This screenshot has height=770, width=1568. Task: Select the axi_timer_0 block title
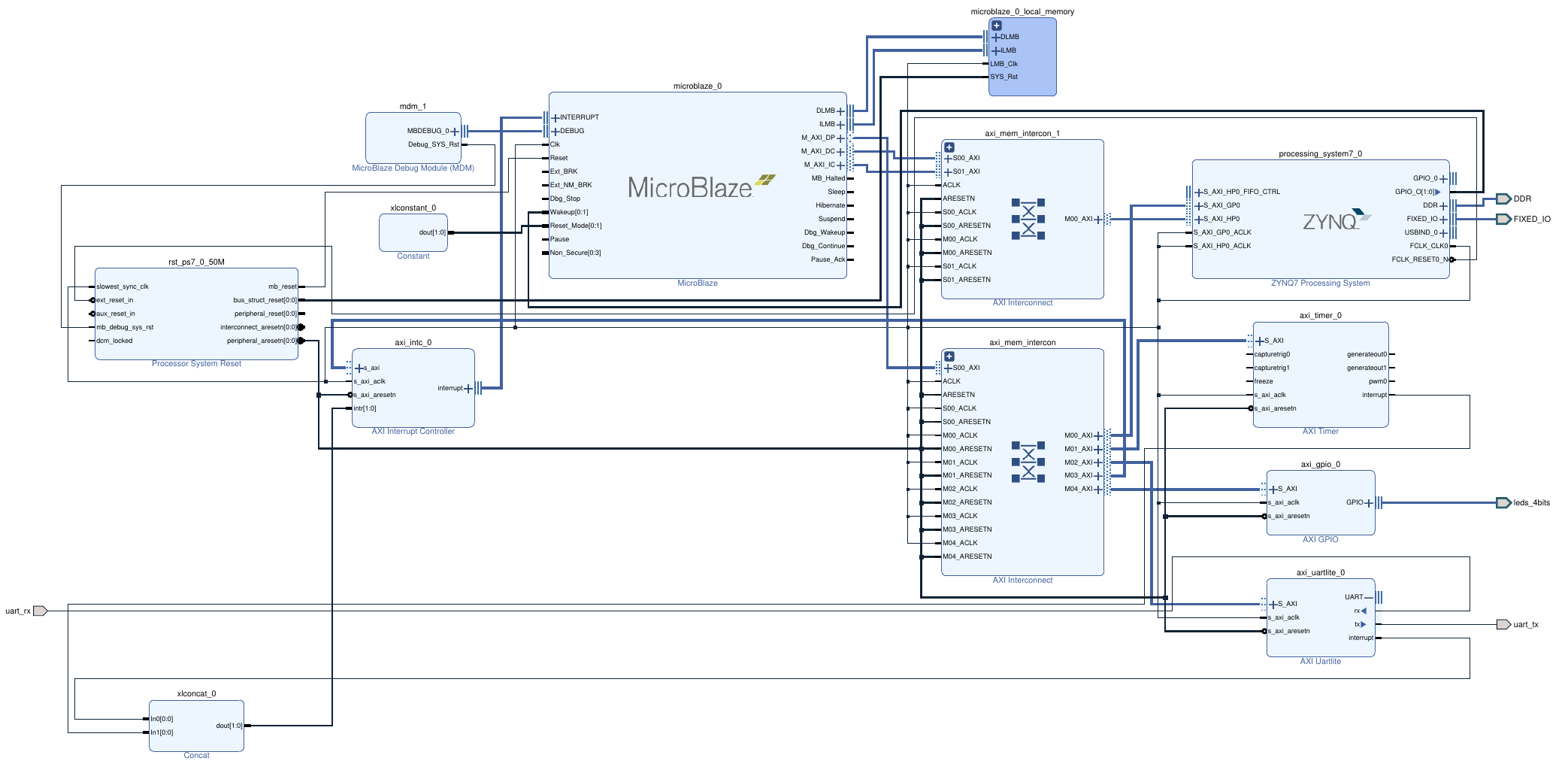[1320, 316]
